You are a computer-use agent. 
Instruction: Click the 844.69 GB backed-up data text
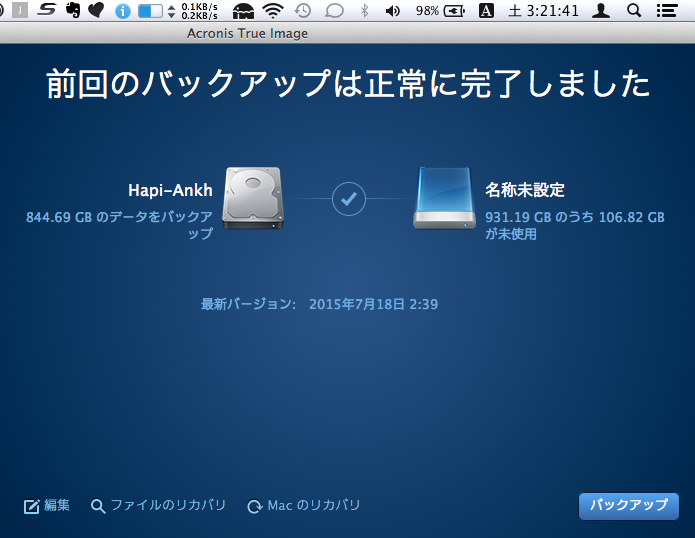(x=119, y=225)
